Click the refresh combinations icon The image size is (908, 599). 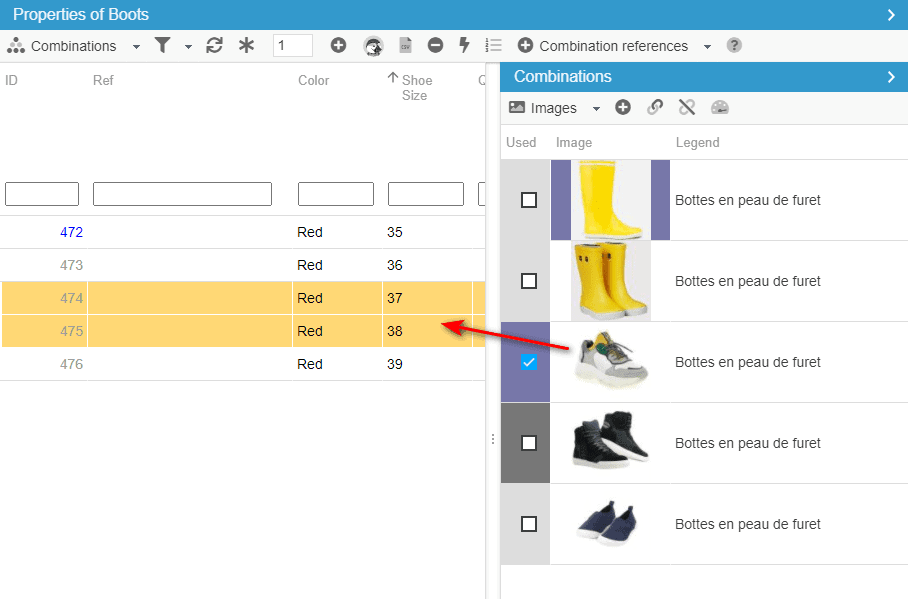(214, 46)
